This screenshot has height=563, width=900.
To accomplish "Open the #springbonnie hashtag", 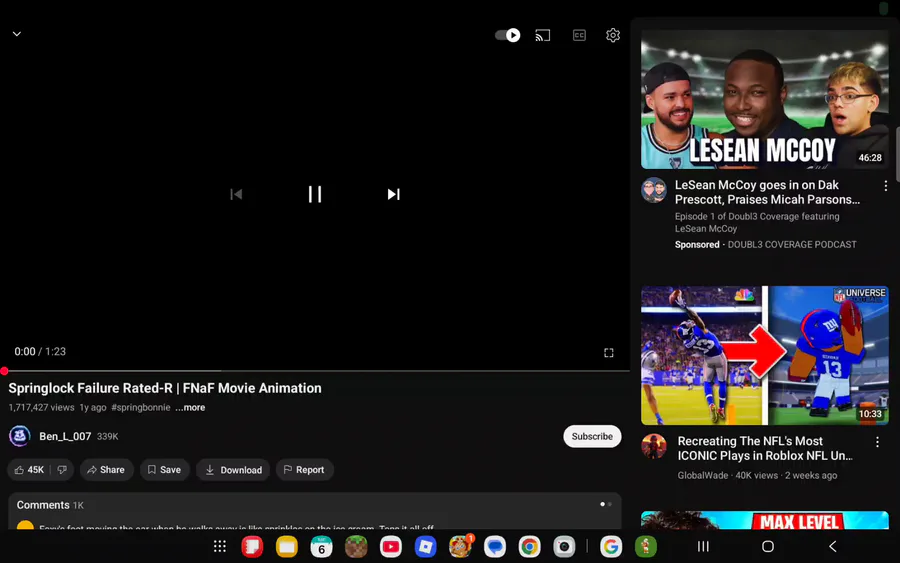I will point(141,407).
